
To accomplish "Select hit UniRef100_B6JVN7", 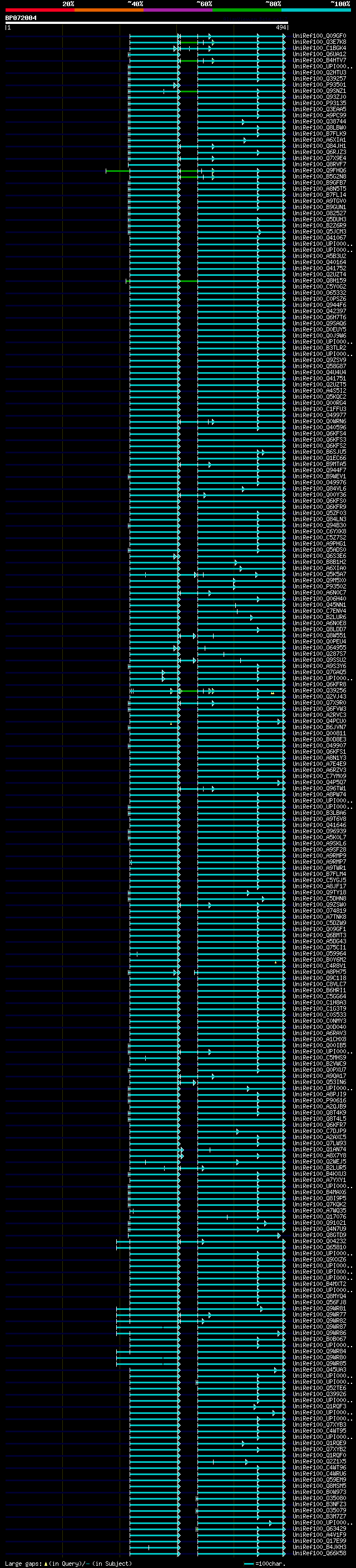I will [319, 728].
